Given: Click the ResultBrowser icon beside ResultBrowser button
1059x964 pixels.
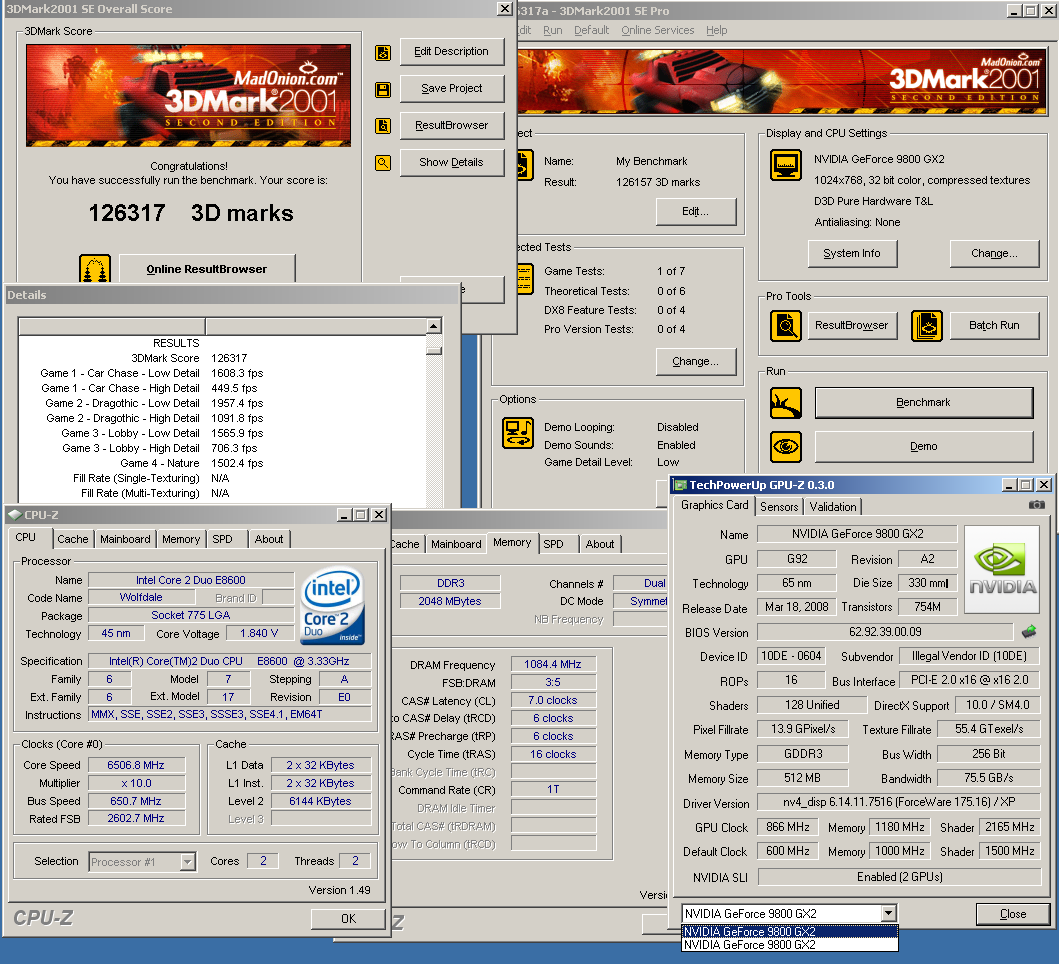Looking at the screenshot, I should tap(383, 126).
